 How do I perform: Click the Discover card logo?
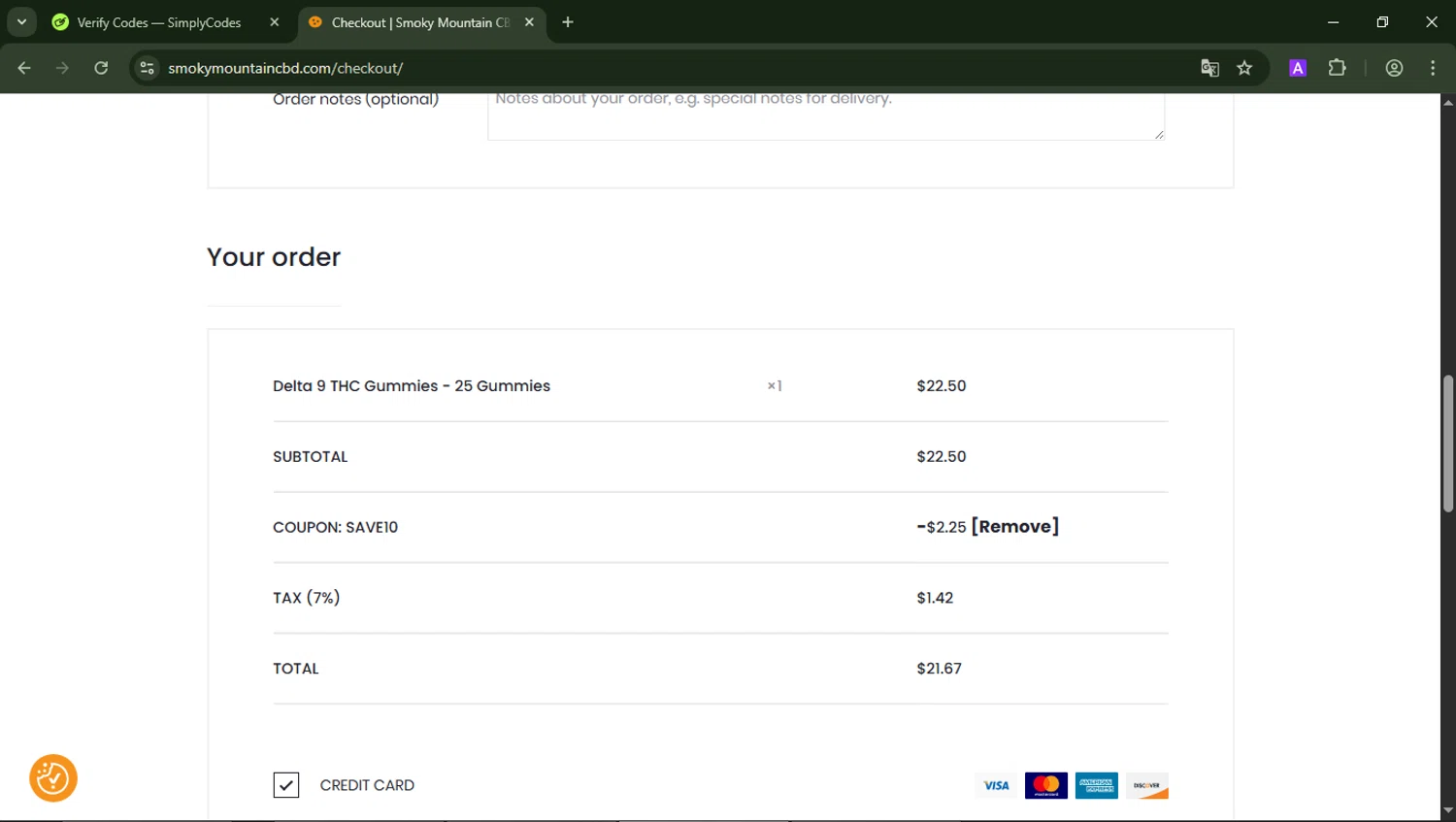click(x=1147, y=785)
